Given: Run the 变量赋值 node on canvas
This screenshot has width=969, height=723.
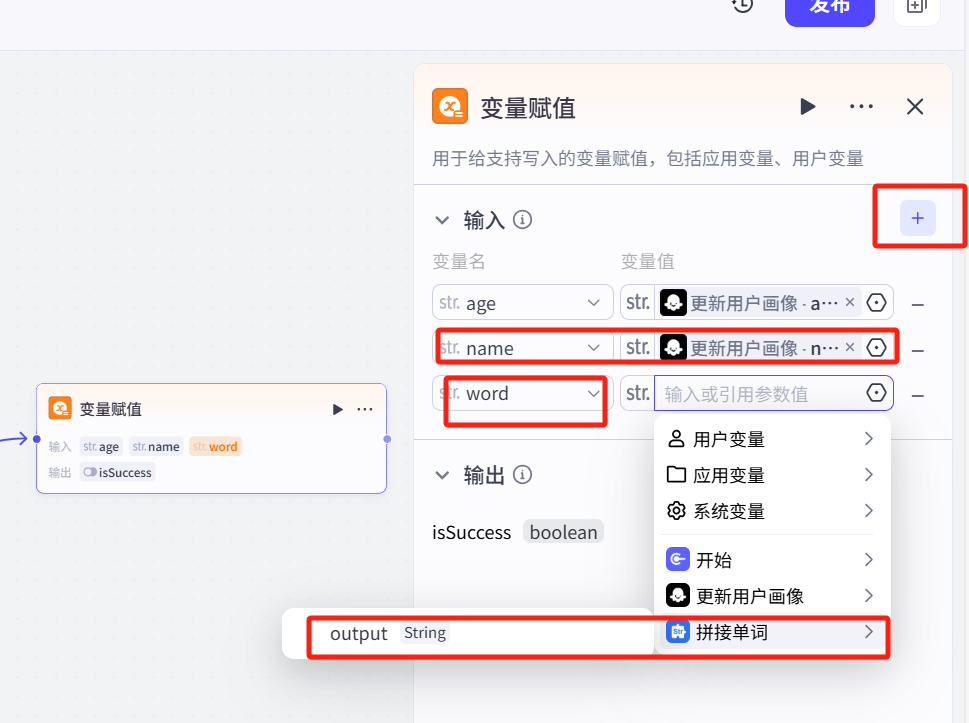Looking at the screenshot, I should [x=337, y=409].
